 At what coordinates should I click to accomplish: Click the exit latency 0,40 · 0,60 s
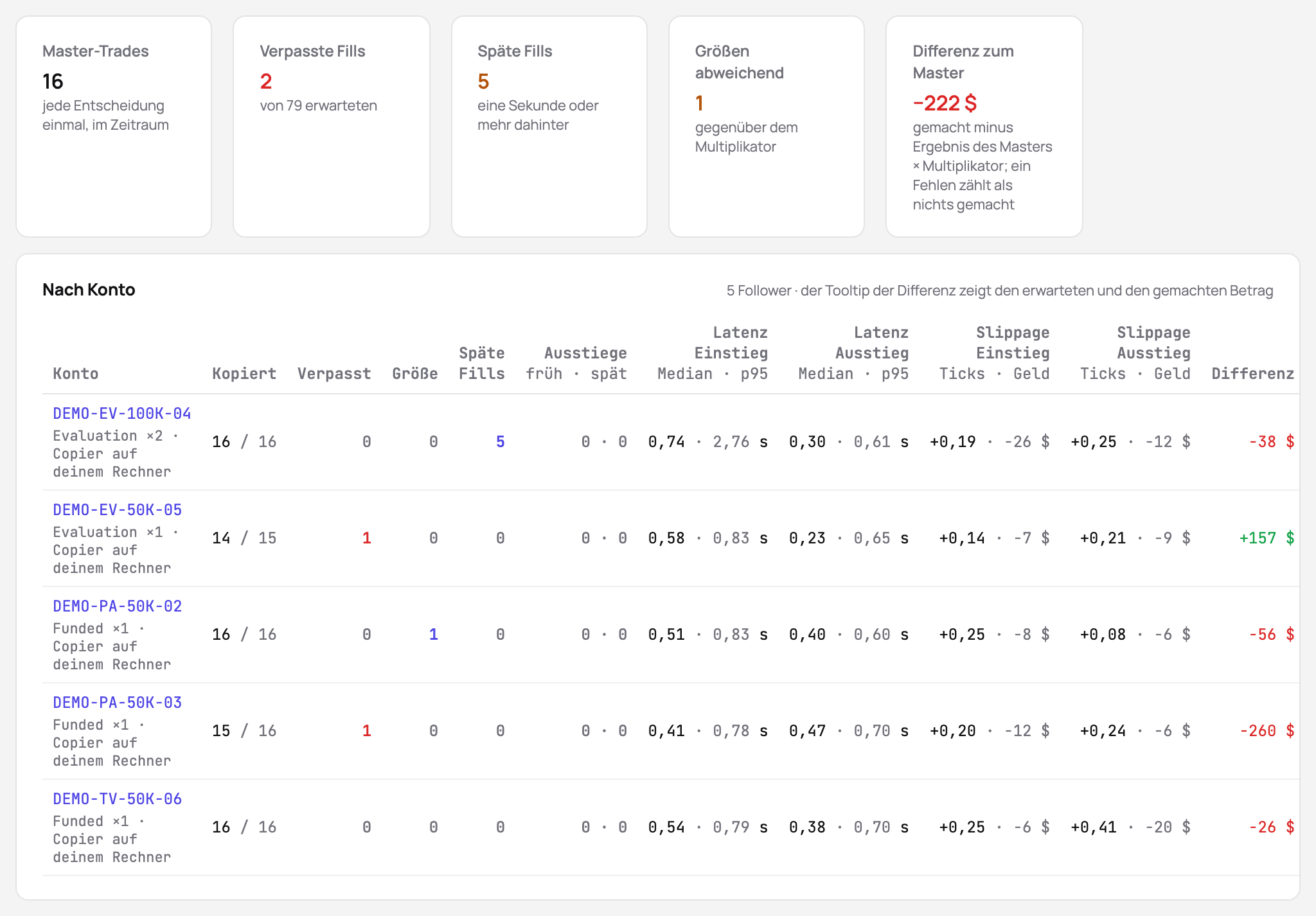point(849,635)
